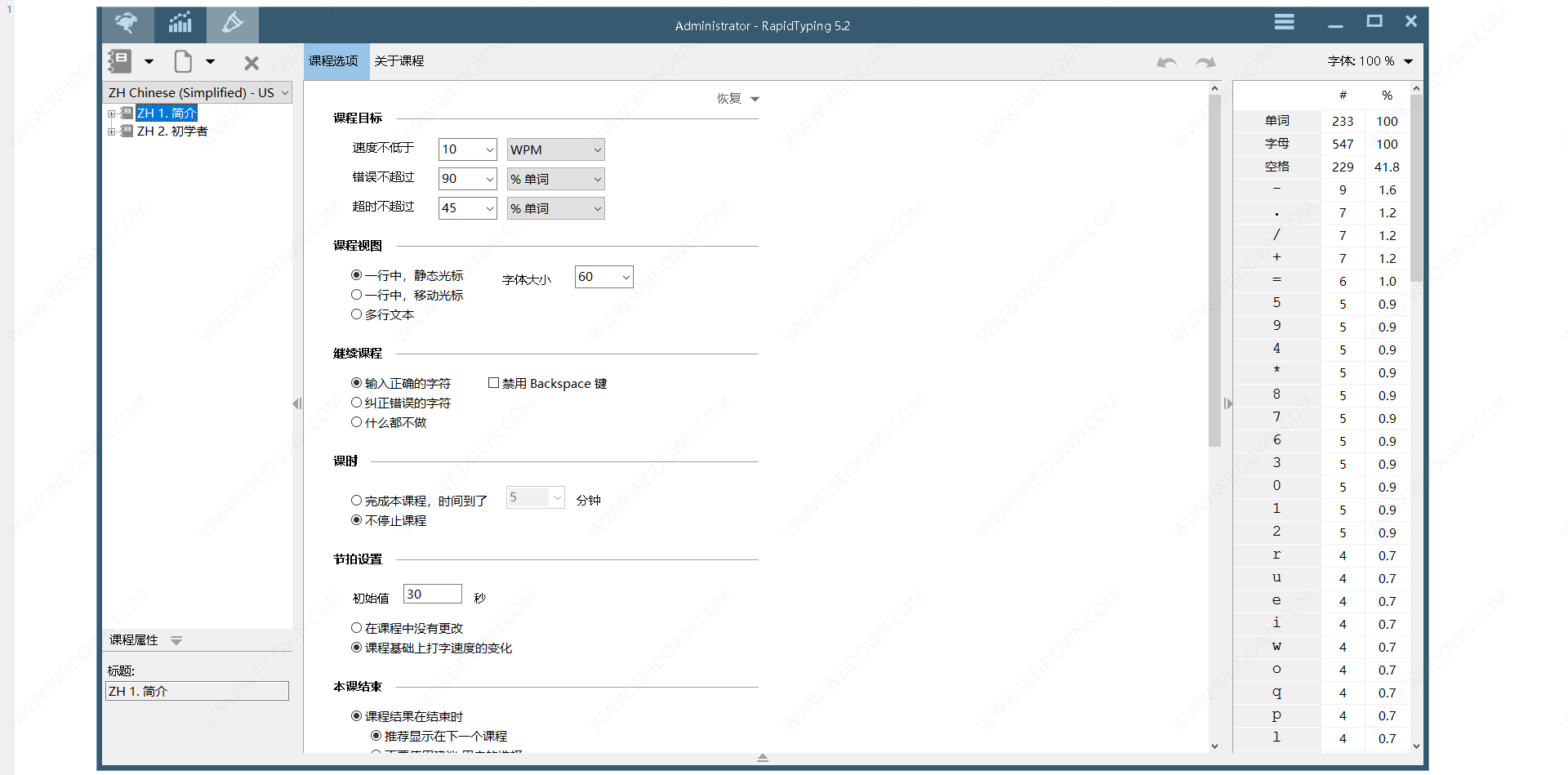
Task: Click the bottom panel expand arrow
Action: click(x=763, y=758)
